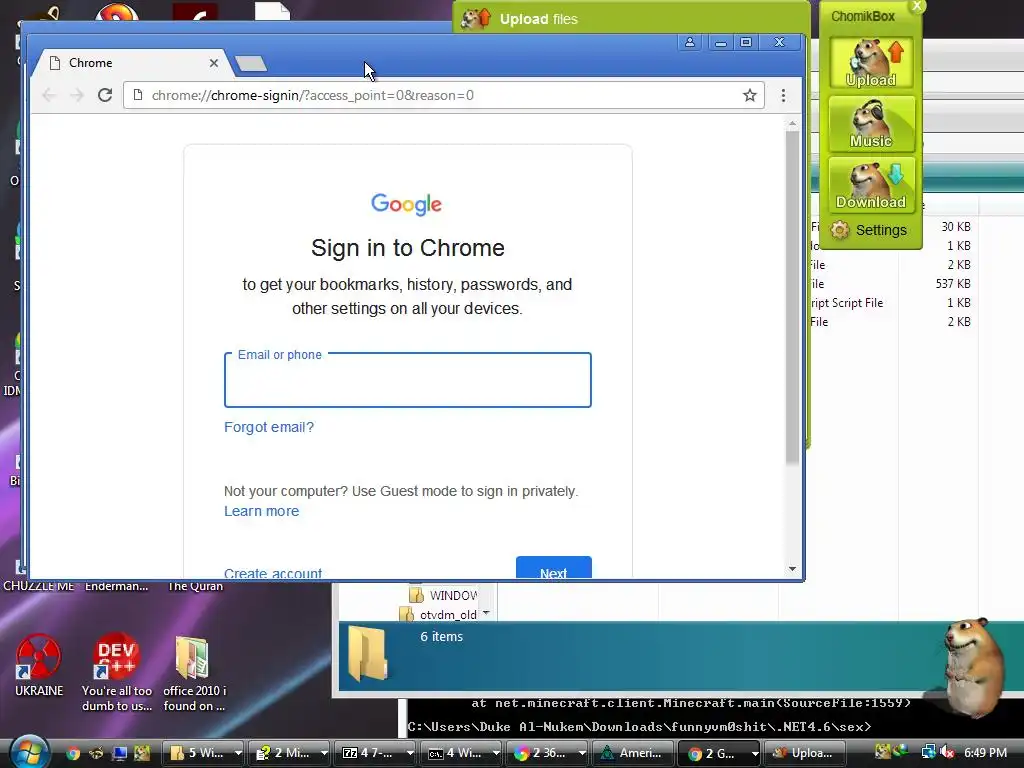Reload the Chrome page

click(x=105, y=95)
